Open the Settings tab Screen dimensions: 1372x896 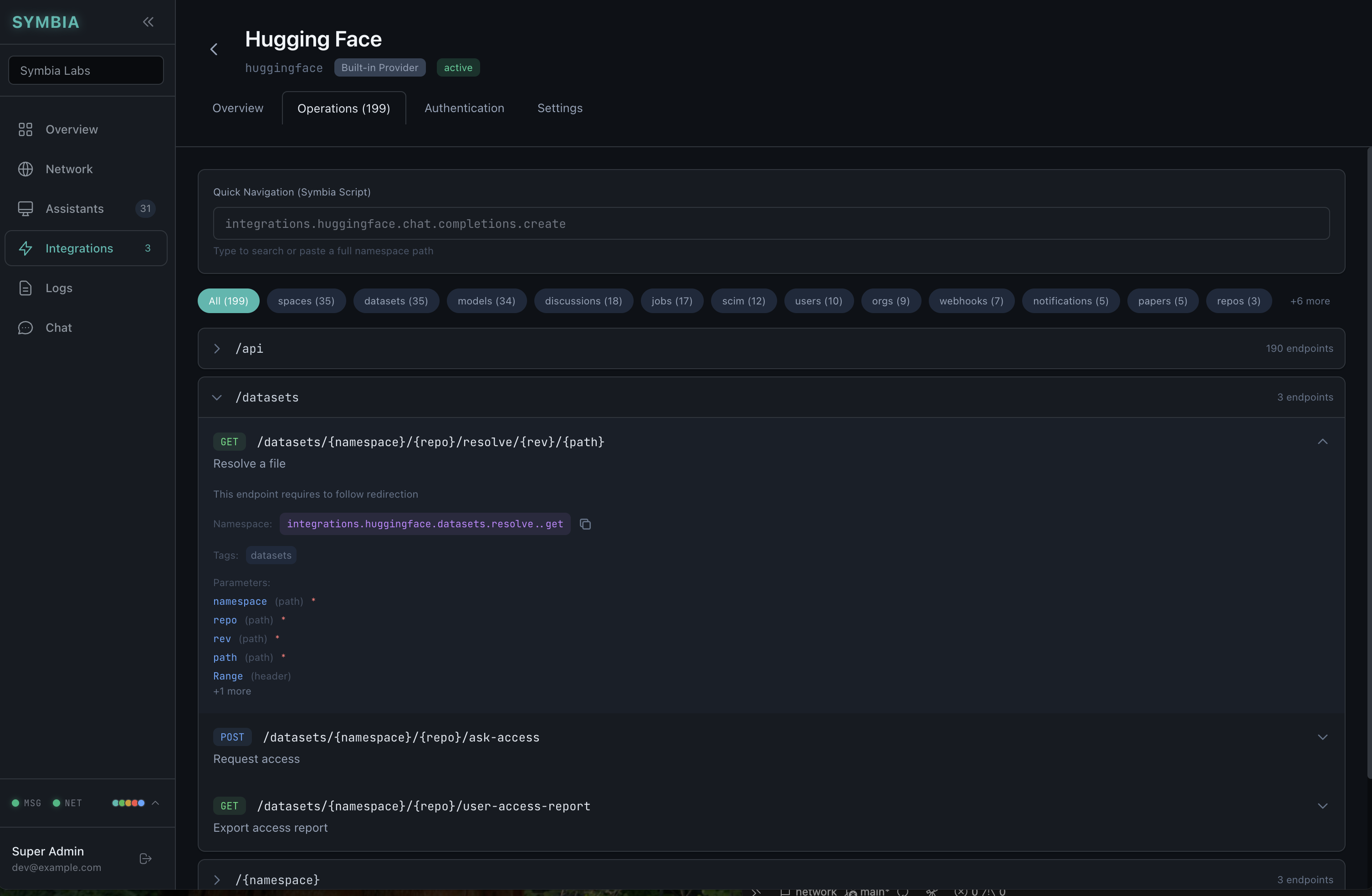click(x=559, y=108)
